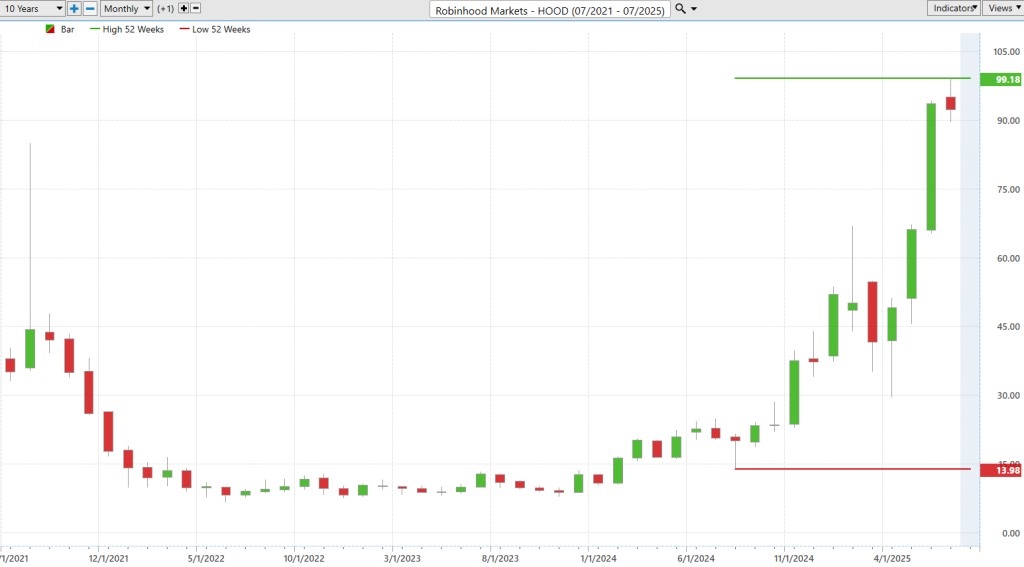Click the Robinhood Markets HOOD symbol field
Image resolution: width=1024 pixels, height=567 pixels.
click(550, 10)
